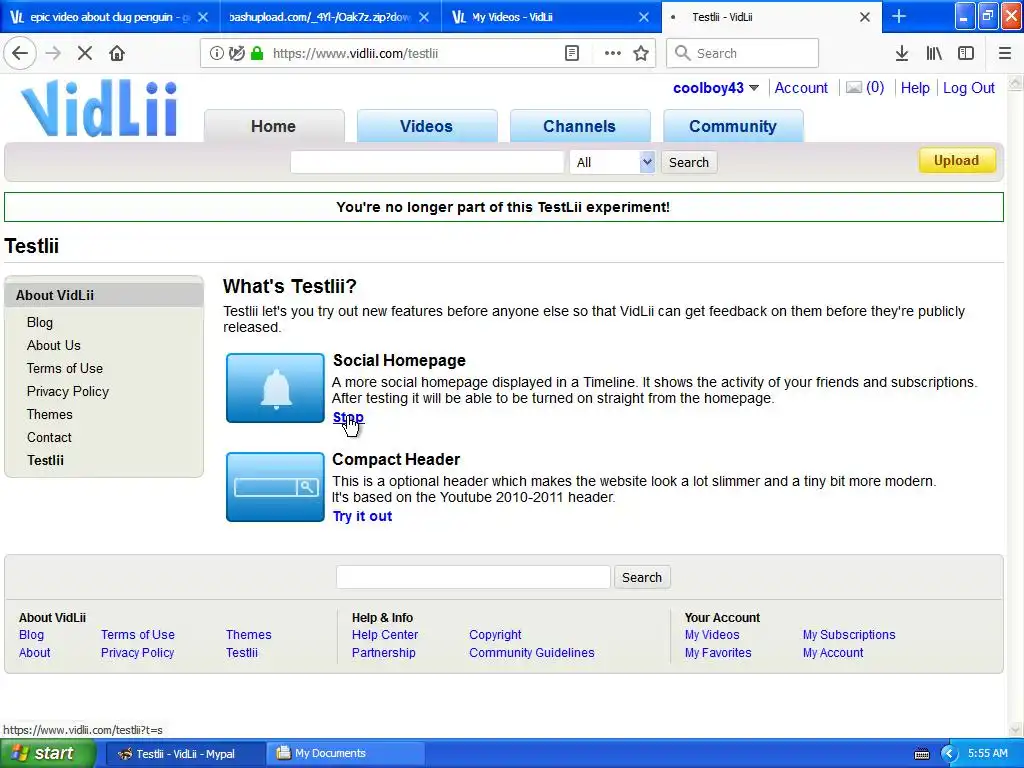Image resolution: width=1024 pixels, height=768 pixels.
Task: Open the Videos site tab
Action: pyautogui.click(x=426, y=126)
